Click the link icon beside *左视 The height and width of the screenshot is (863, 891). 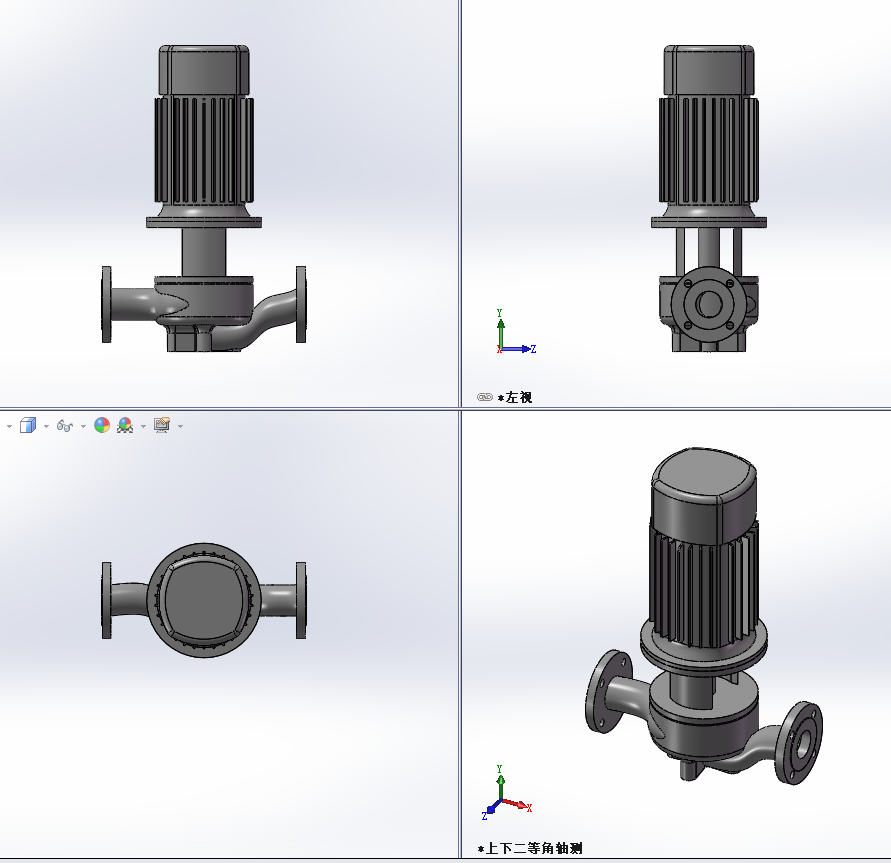[485, 397]
